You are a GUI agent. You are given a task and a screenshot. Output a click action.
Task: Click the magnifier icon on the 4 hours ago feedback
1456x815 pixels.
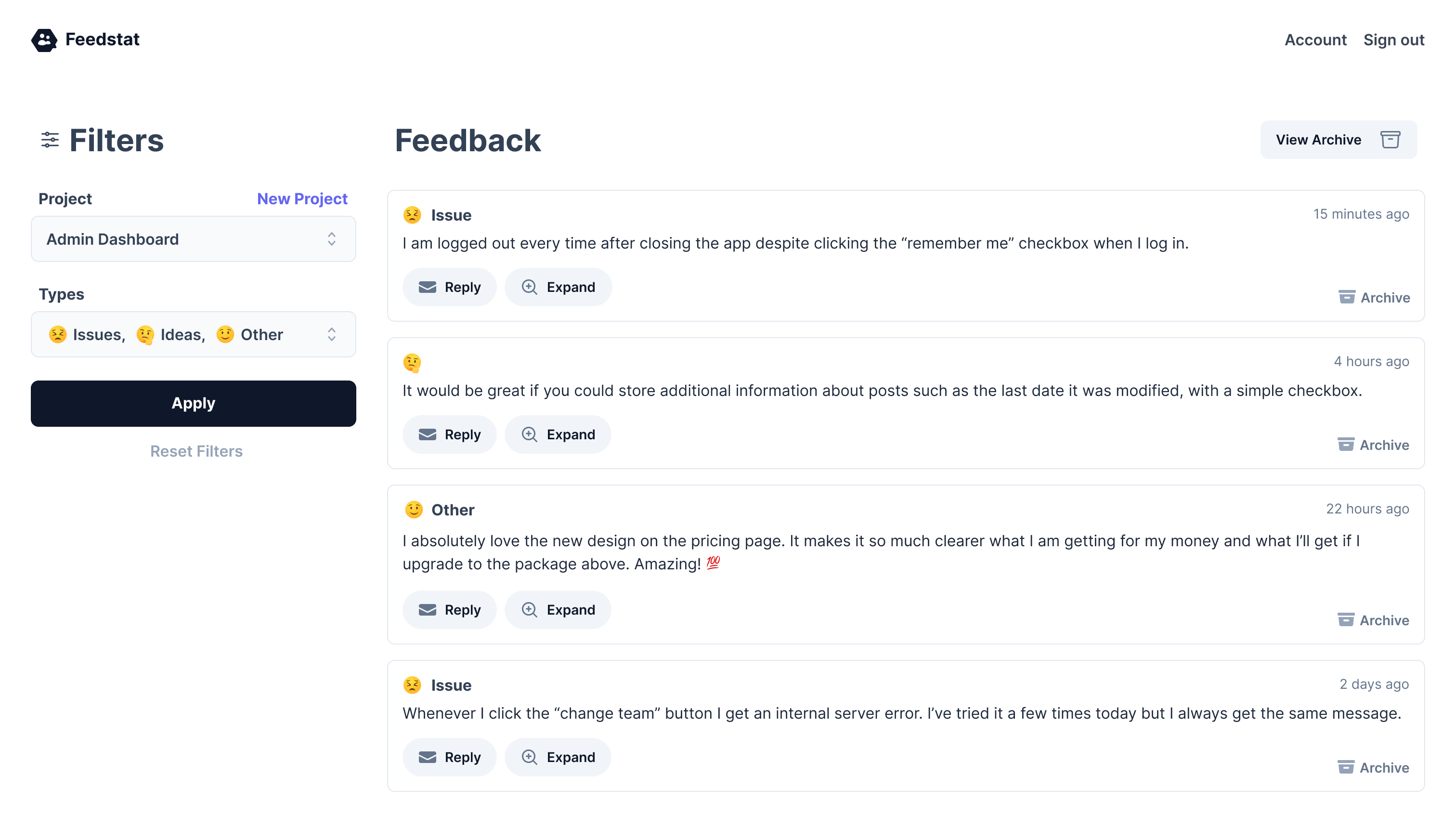[x=529, y=434]
